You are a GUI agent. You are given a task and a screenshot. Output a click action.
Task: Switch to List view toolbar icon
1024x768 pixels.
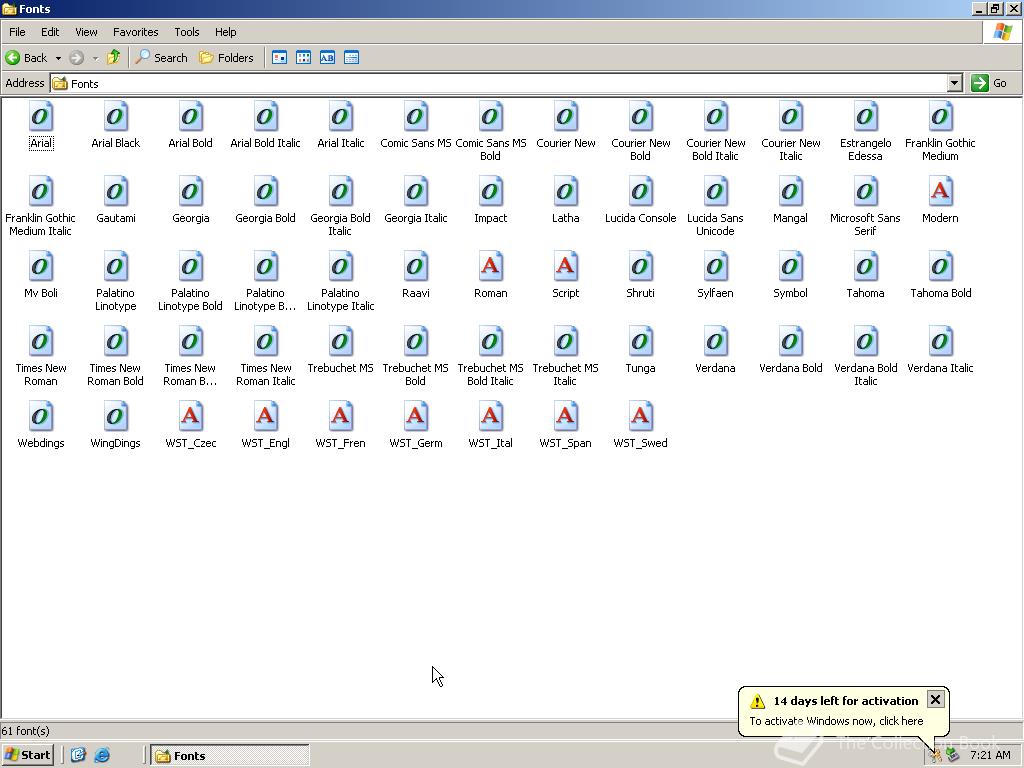click(x=303, y=57)
